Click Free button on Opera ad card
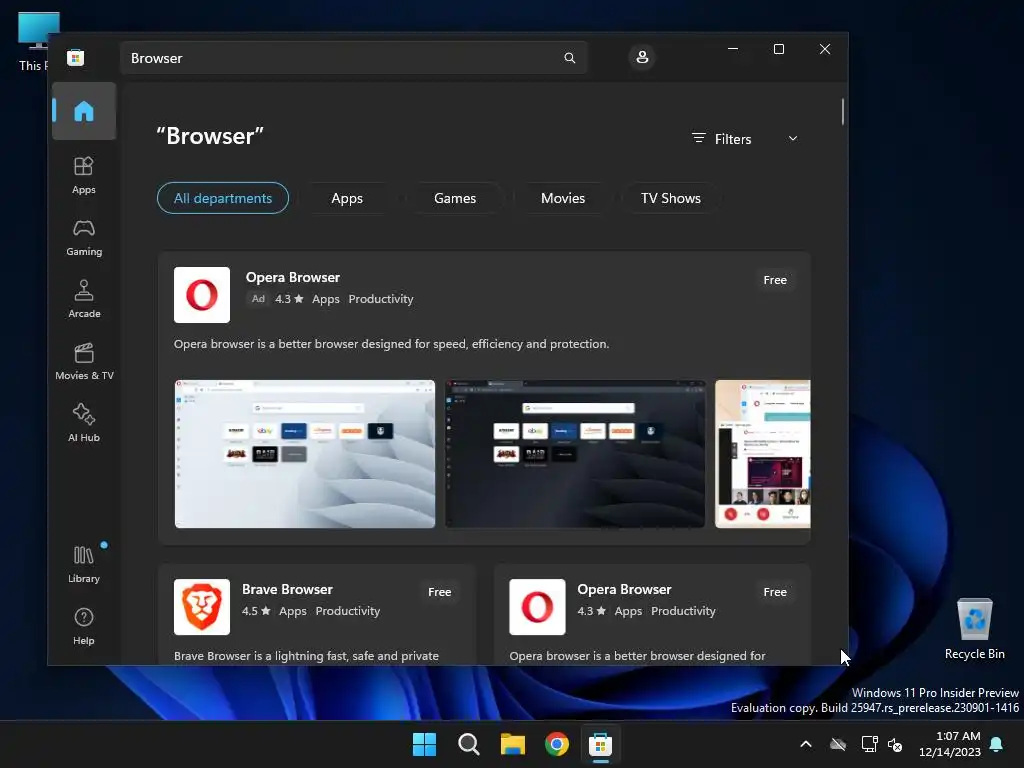This screenshot has height=768, width=1024. tap(775, 280)
